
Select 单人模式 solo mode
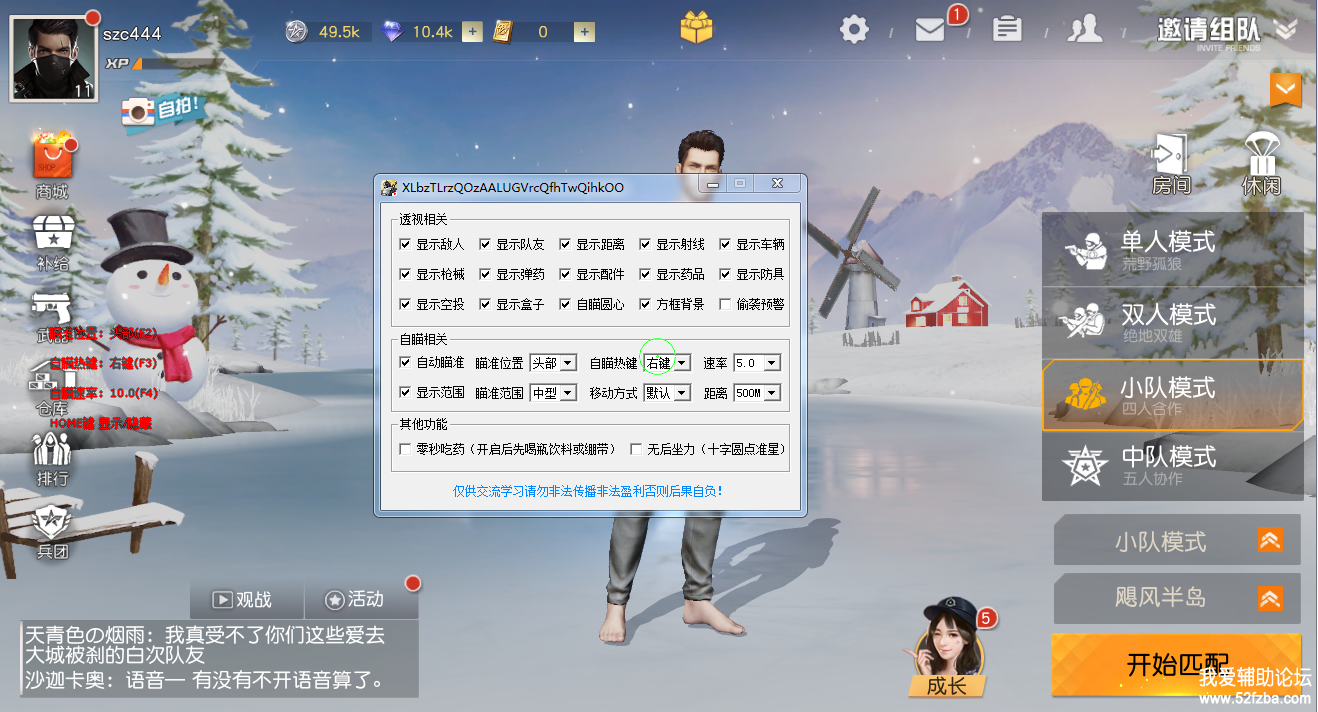pos(1173,249)
